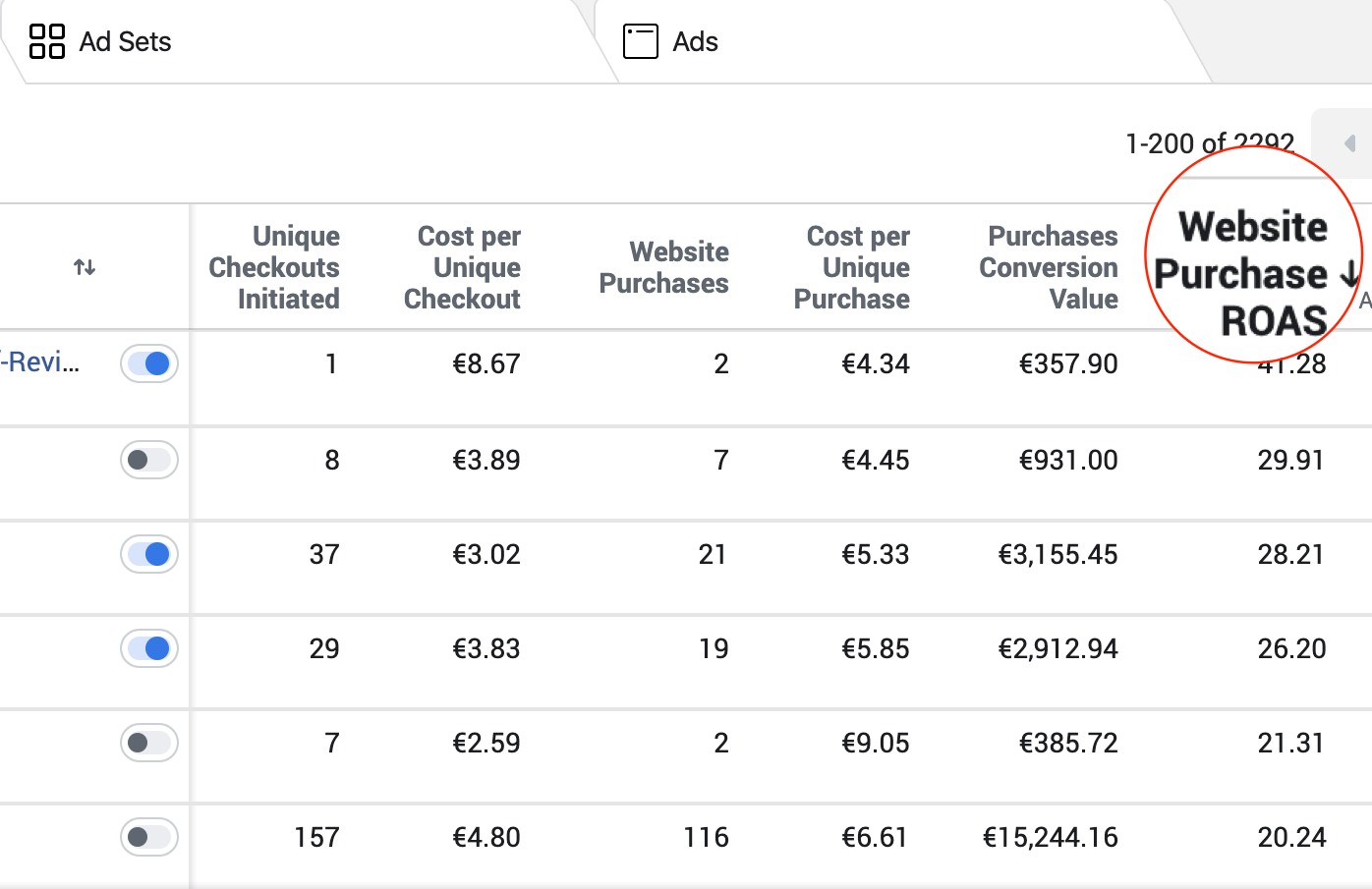The height and width of the screenshot is (889, 1372).
Task: Switch off the toggle in the €2,912.94 row
Action: [x=149, y=648]
